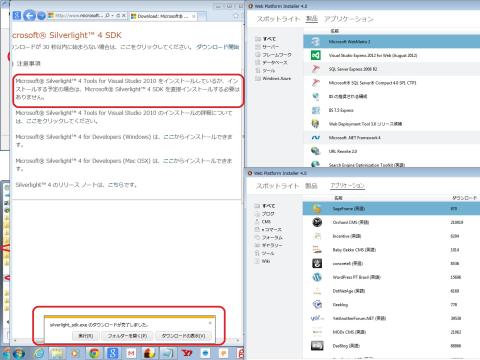Select データベース category in upper installer window
480x360 pixels.
(x=275, y=62)
